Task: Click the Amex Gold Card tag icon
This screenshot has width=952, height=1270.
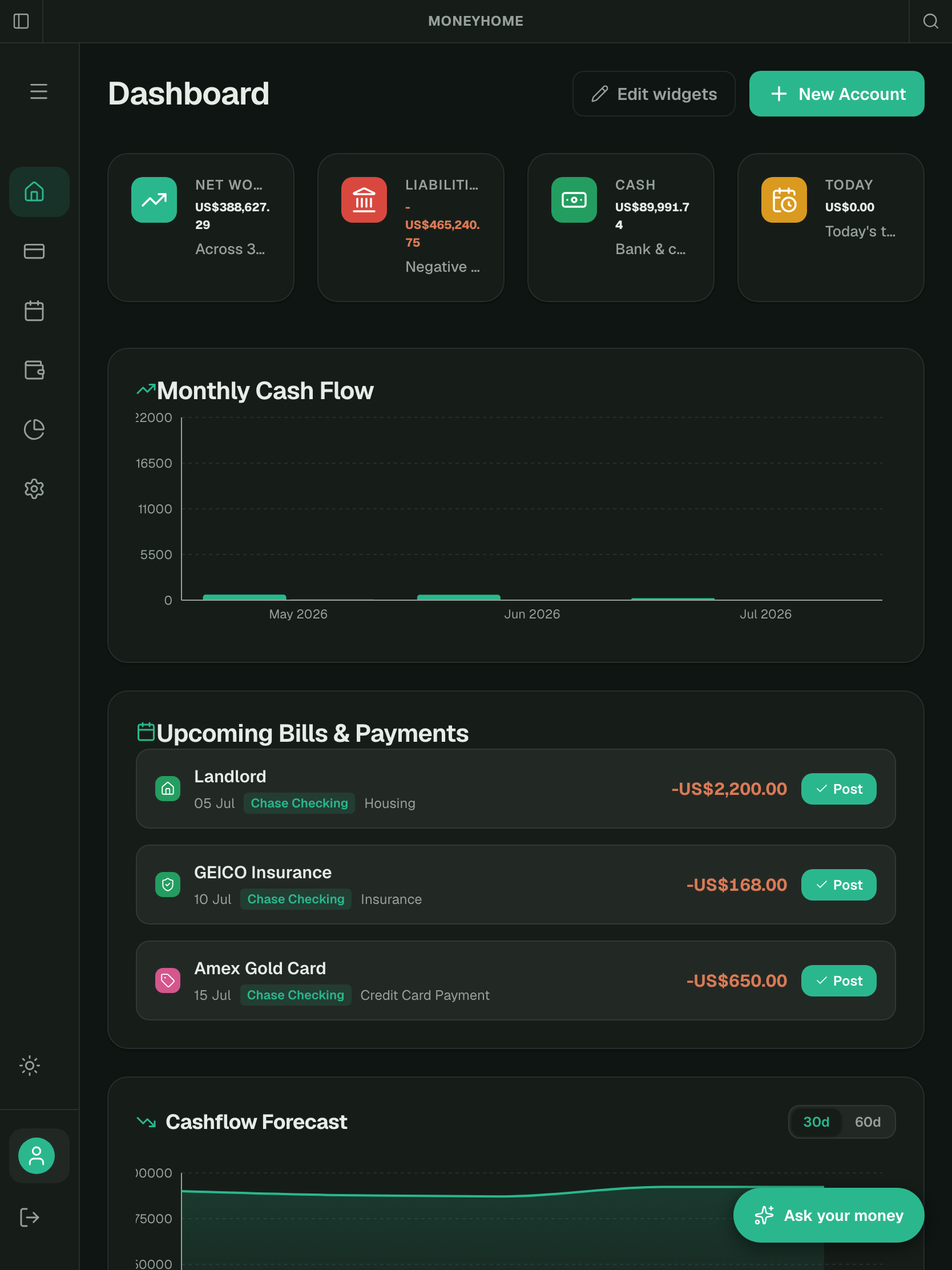Action: [168, 980]
